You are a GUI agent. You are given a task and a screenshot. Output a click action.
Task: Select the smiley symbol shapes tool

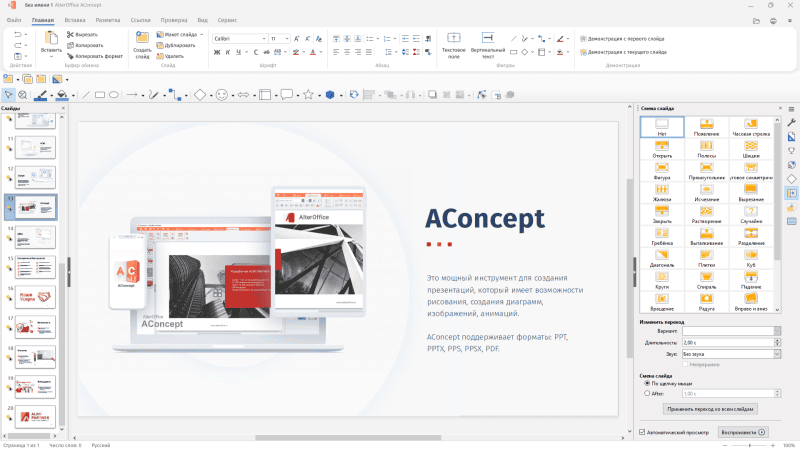coord(221,95)
